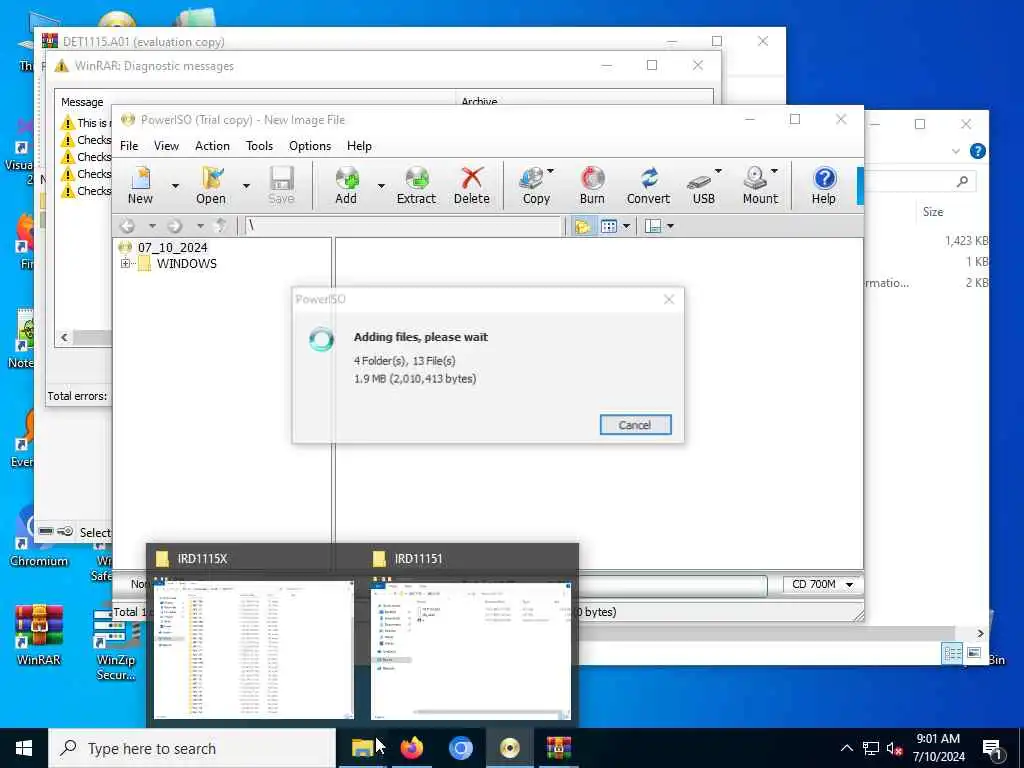Image resolution: width=1024 pixels, height=768 pixels.
Task: Open an image with the Open icon
Action: click(211, 185)
